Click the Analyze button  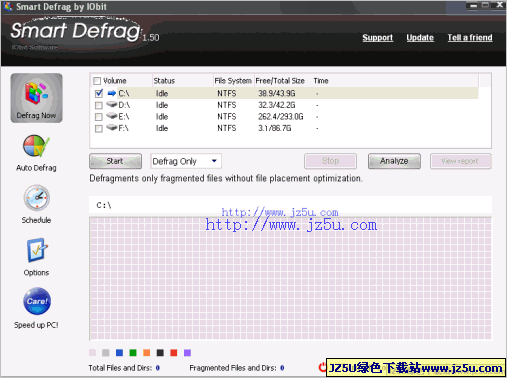(394, 161)
